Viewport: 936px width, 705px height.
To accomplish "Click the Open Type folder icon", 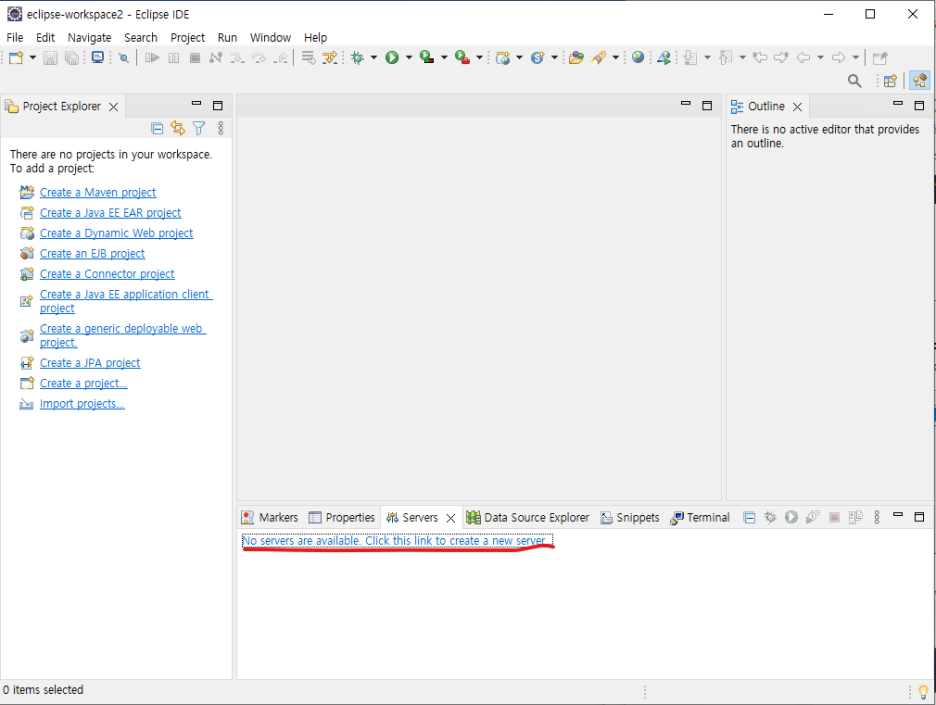I will (x=576, y=58).
